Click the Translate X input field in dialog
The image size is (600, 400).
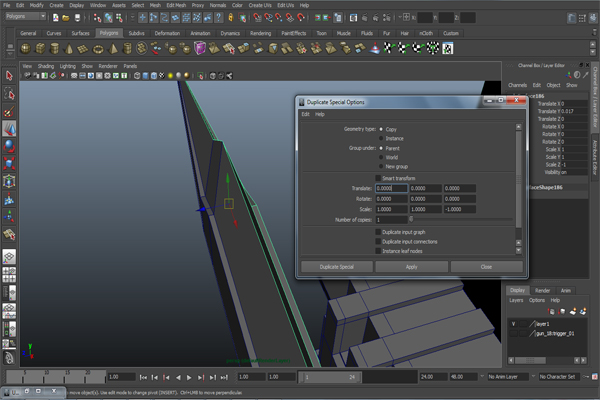[391, 188]
